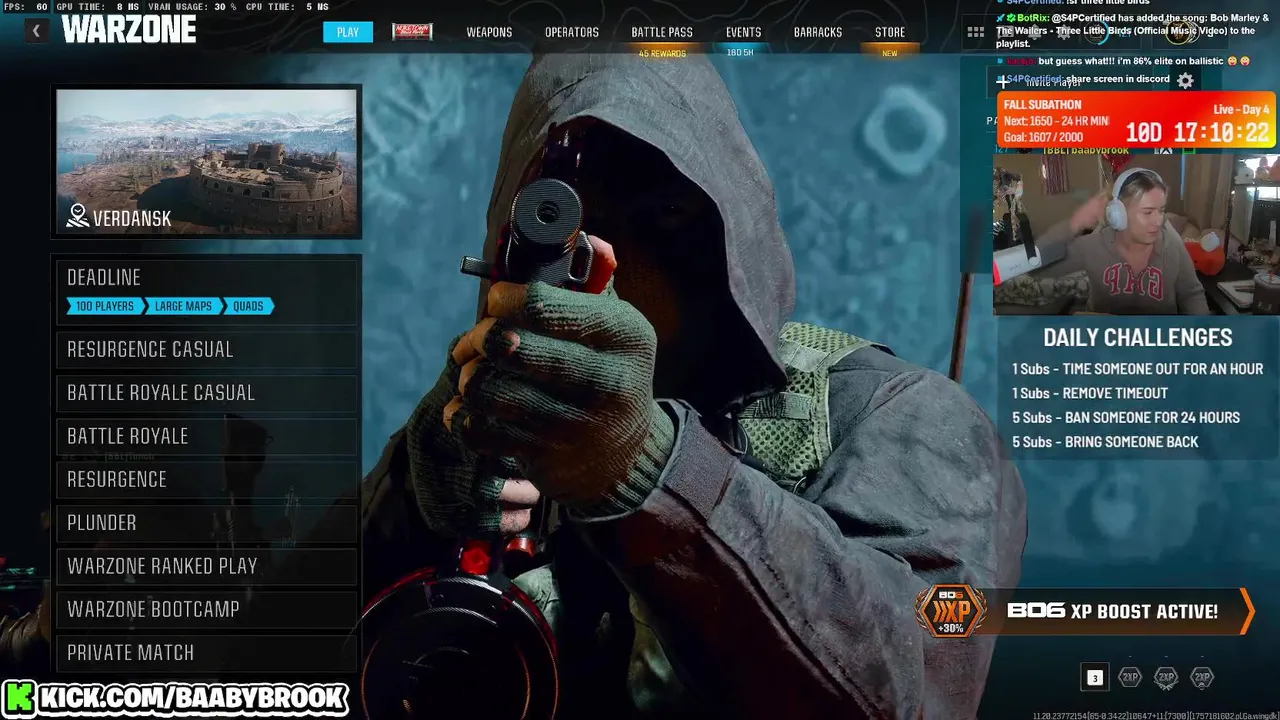The height and width of the screenshot is (720, 1280).
Task: Select the first 2XP token icon
Action: pos(1130,677)
